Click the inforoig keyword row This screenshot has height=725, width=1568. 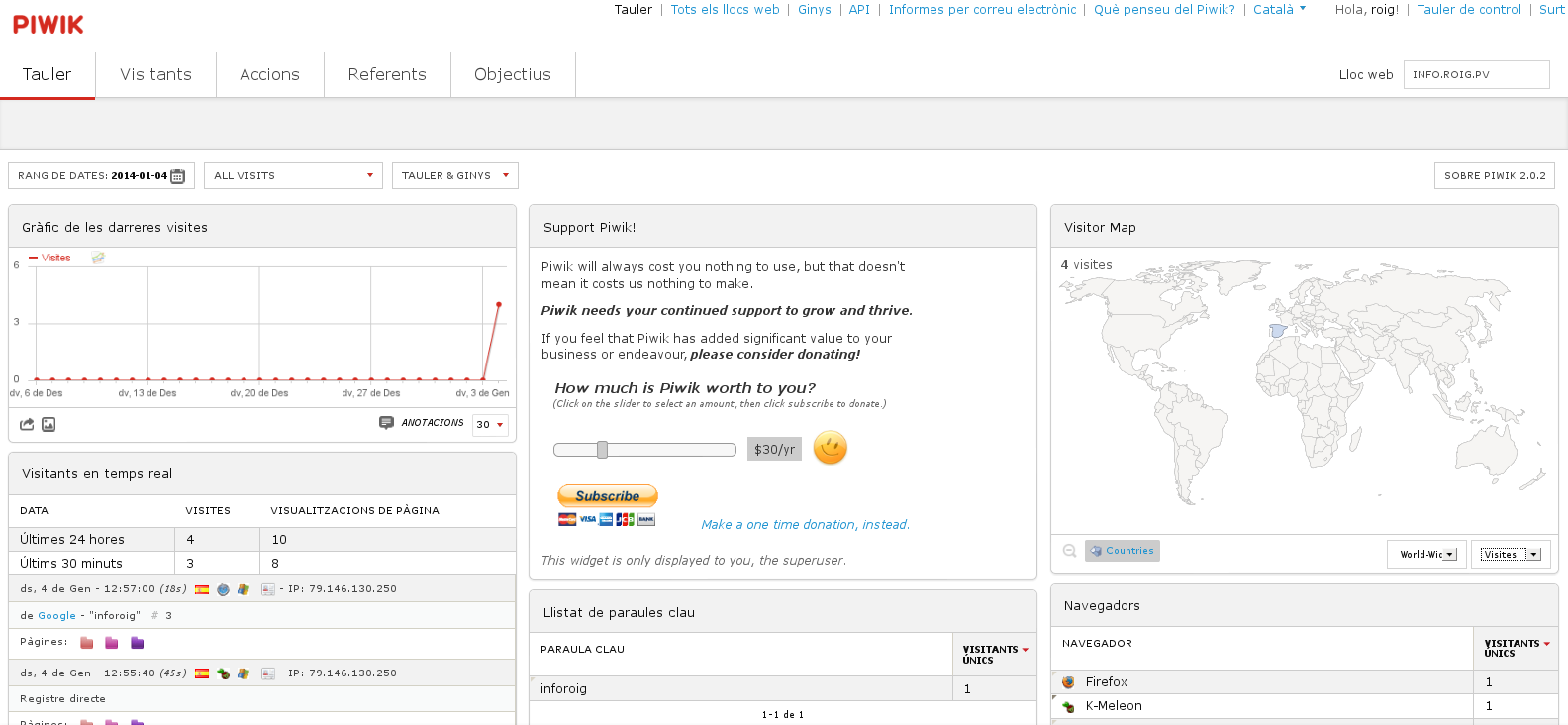[x=782, y=689]
